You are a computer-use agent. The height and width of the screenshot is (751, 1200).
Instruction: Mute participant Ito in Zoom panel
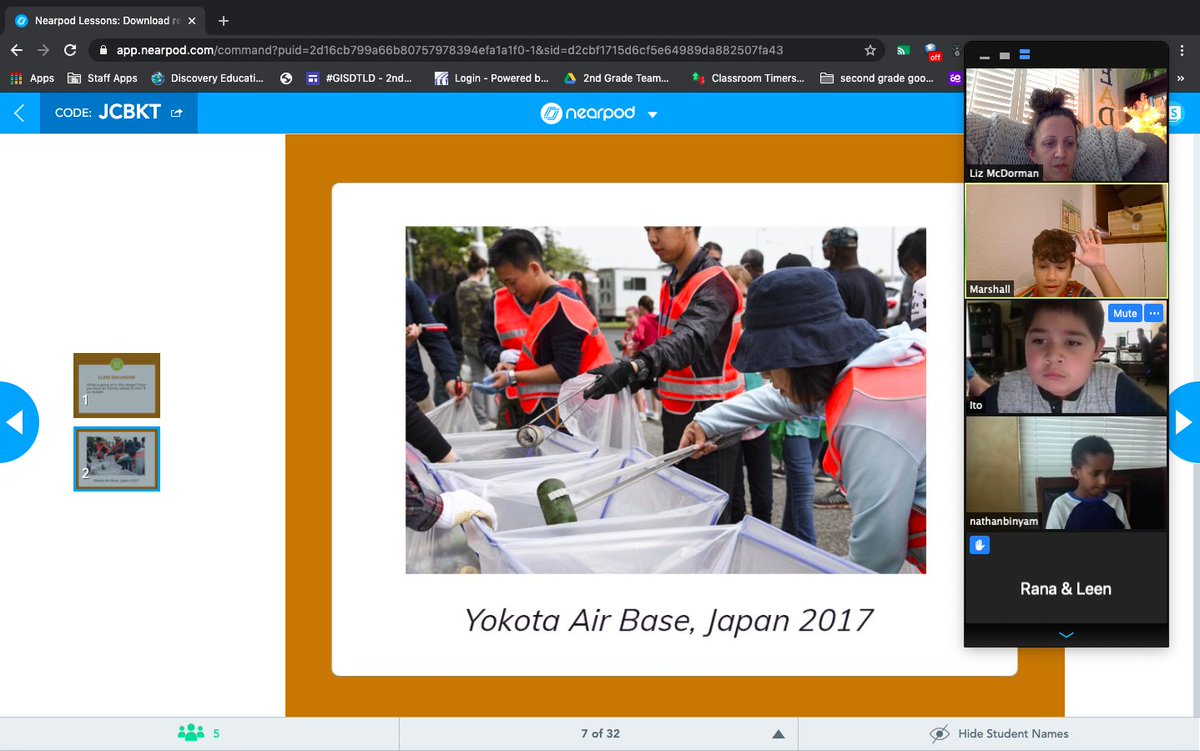pyautogui.click(x=1125, y=313)
